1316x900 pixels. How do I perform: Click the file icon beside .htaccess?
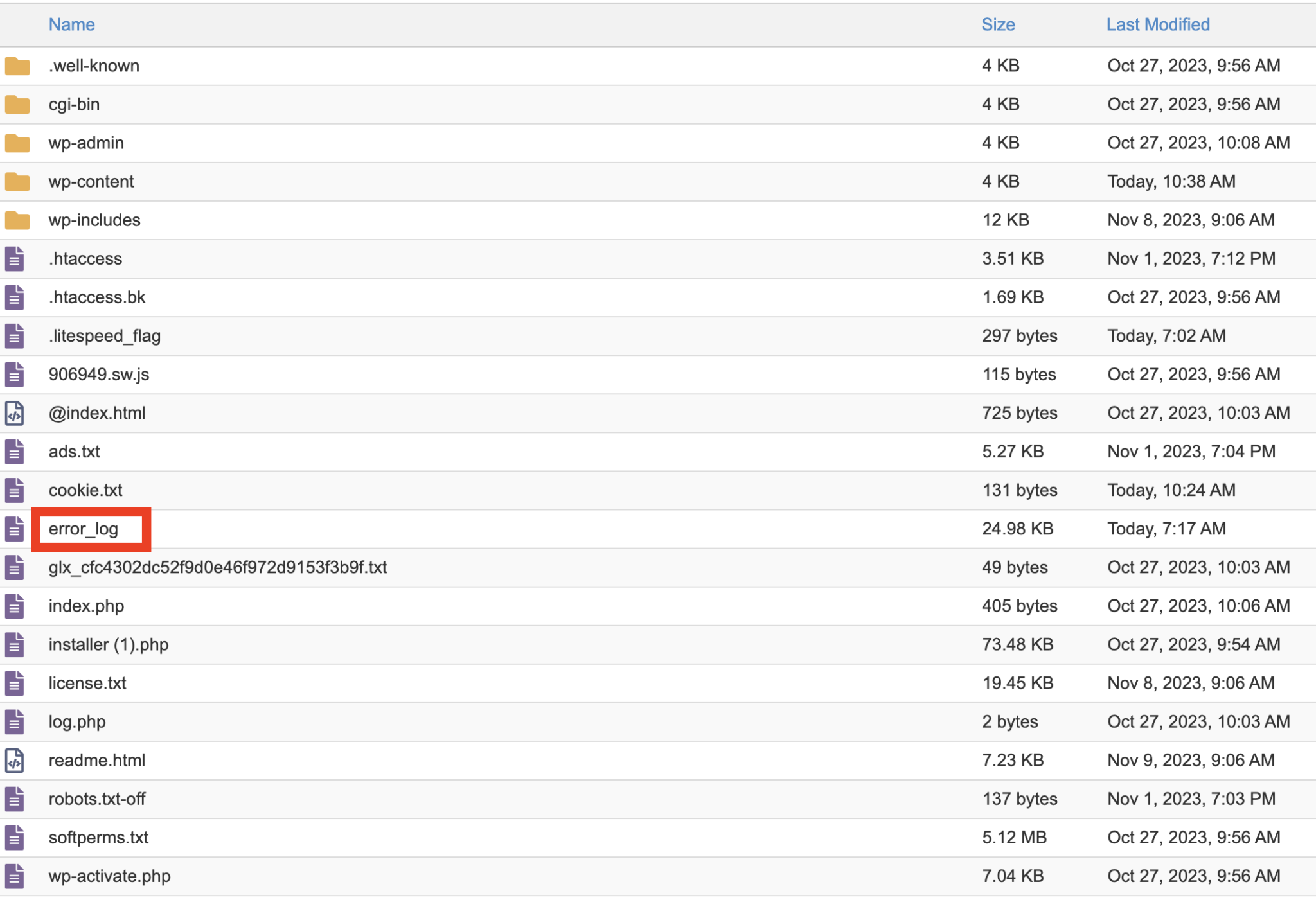pyautogui.click(x=14, y=258)
